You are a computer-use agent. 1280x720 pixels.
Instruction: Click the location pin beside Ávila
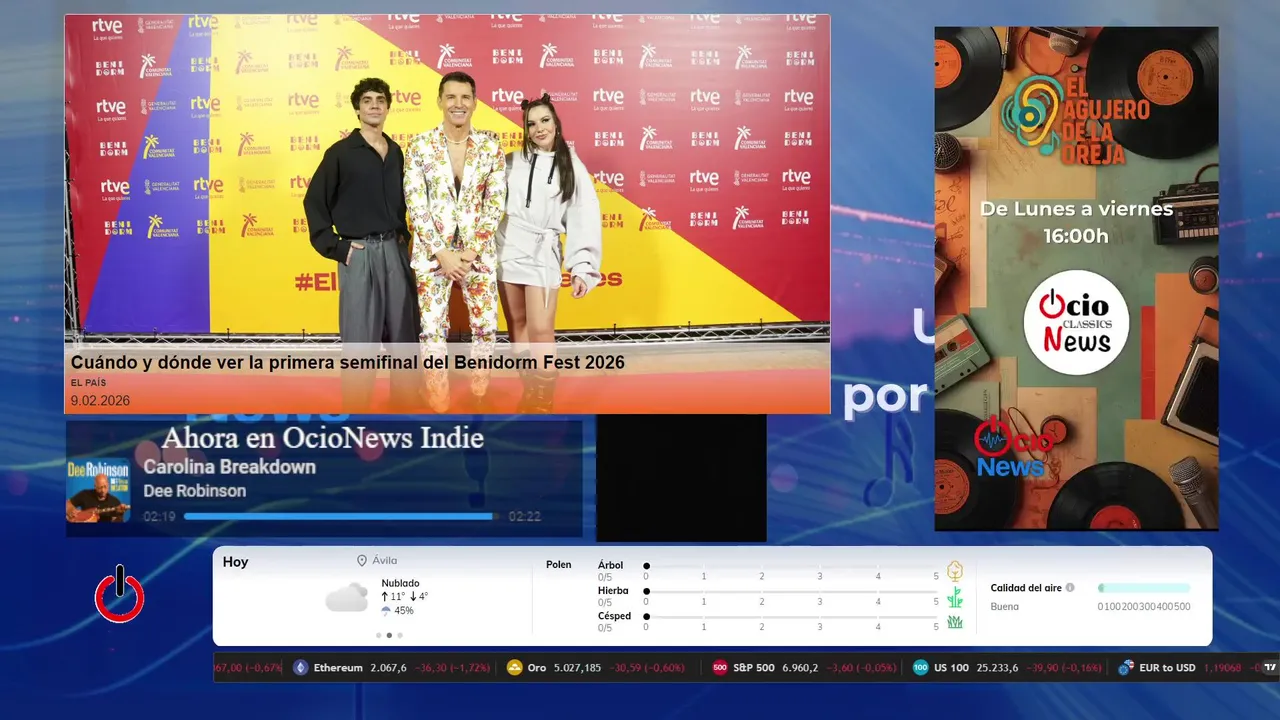click(362, 561)
